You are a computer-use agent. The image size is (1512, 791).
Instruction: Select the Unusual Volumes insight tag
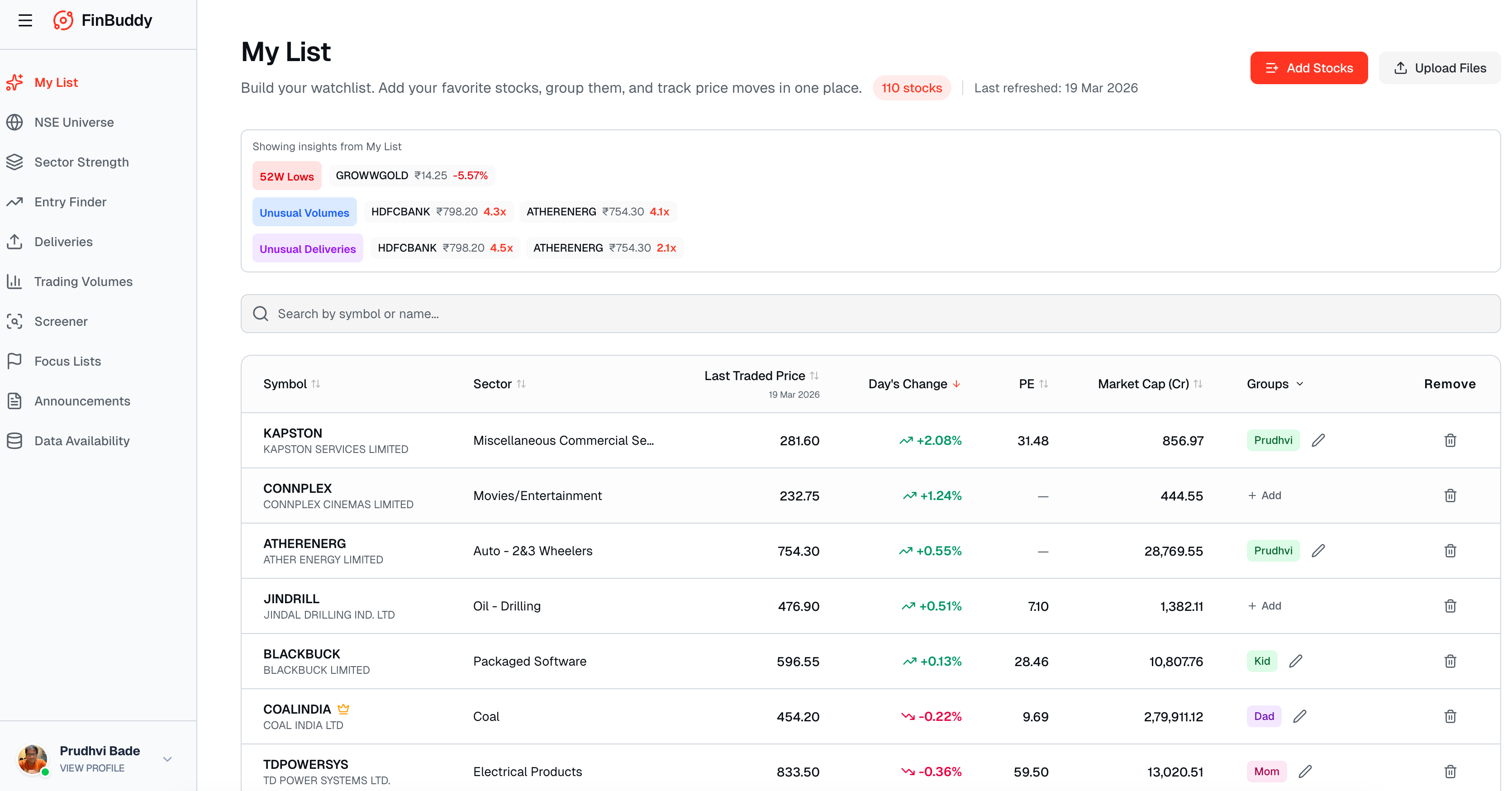pos(304,213)
